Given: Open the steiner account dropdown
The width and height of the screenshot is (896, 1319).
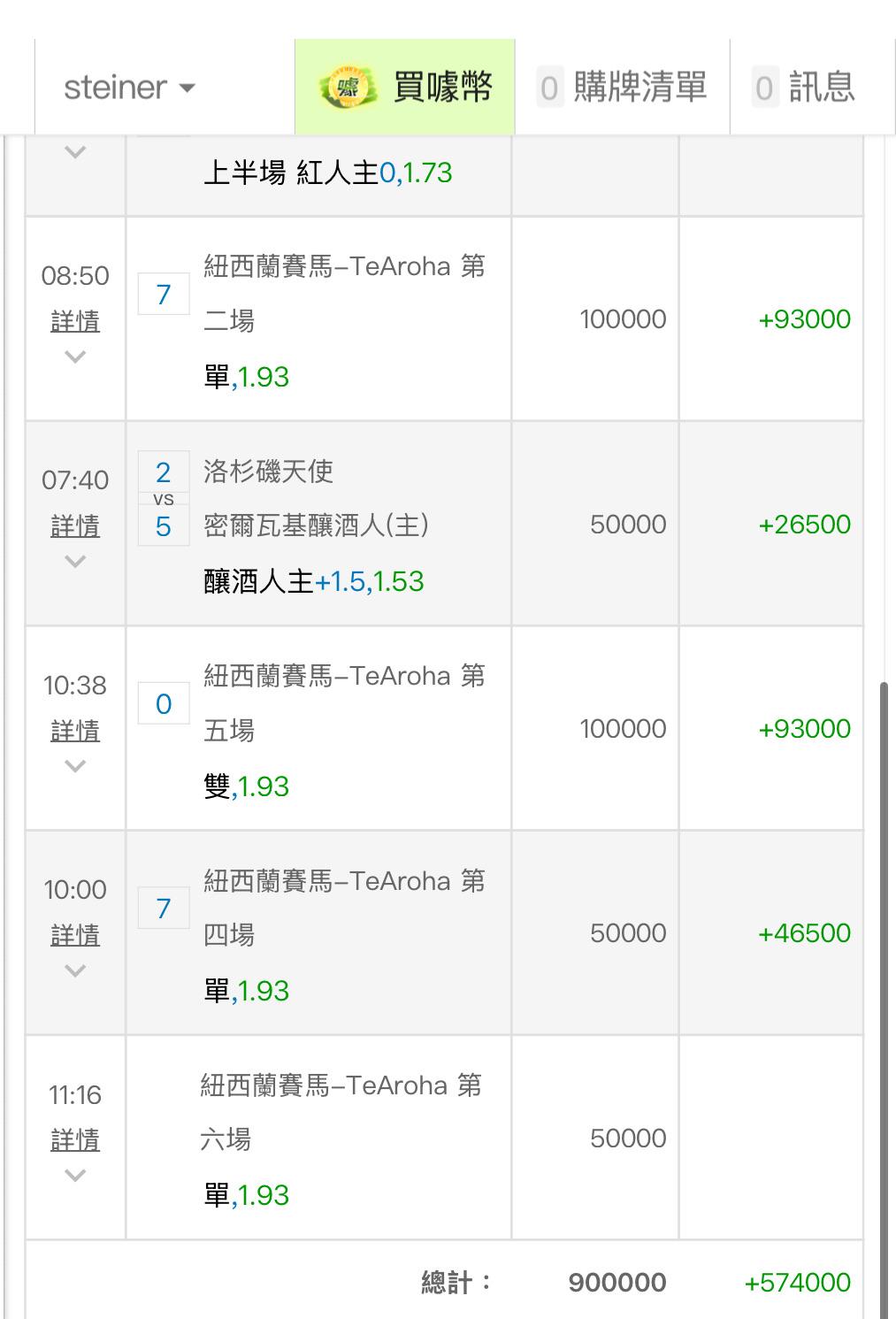Looking at the screenshot, I should pyautogui.click(x=129, y=88).
